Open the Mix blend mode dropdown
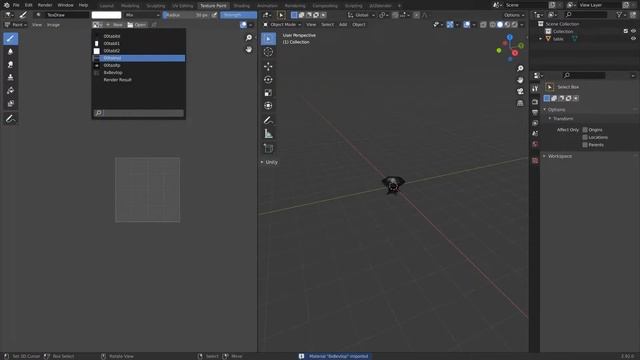The width and height of the screenshot is (640, 360). [x=142, y=15]
